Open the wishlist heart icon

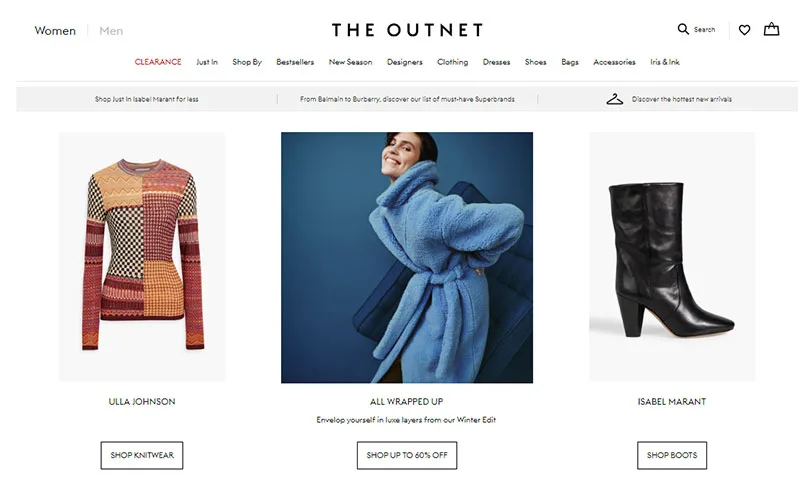[744, 30]
